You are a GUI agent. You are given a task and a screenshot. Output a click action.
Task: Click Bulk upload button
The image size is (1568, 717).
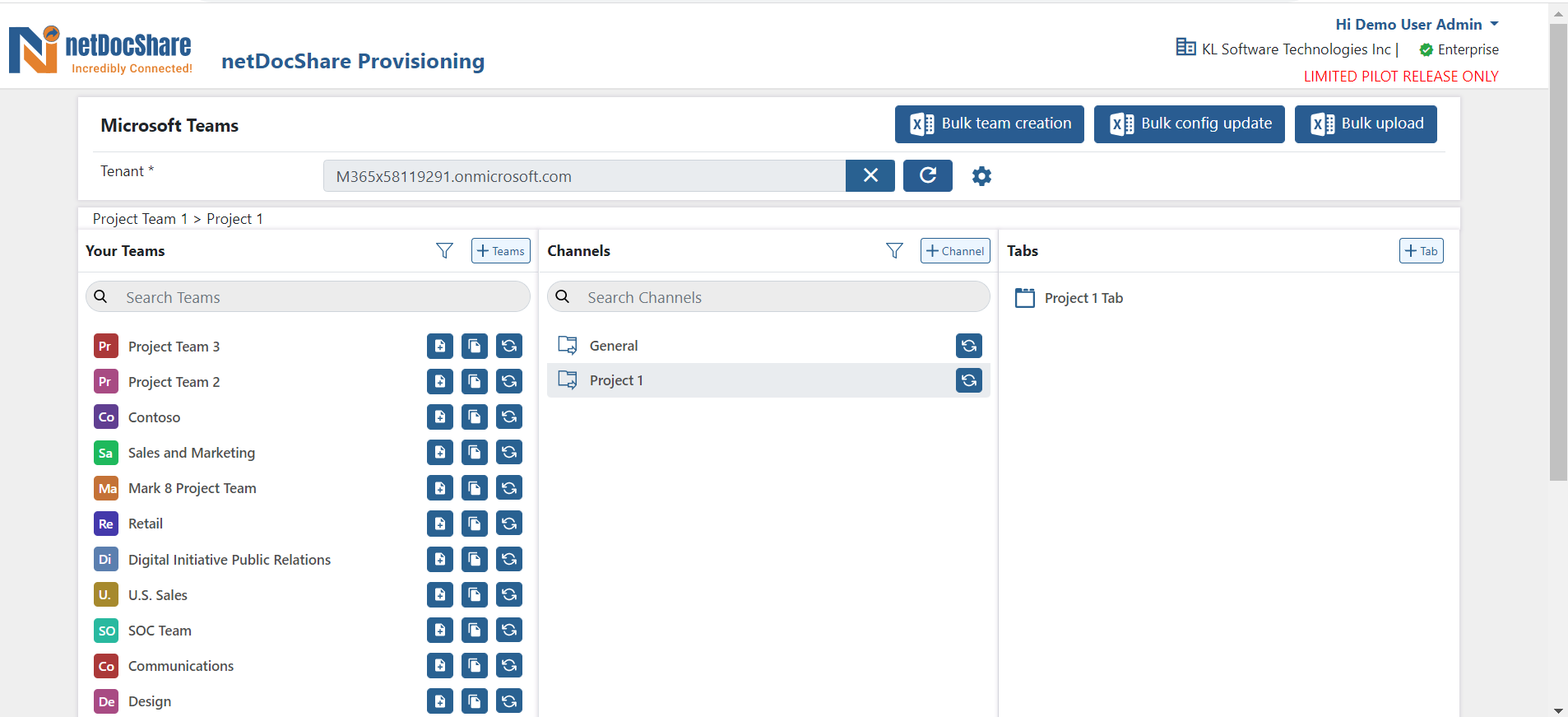tap(1366, 124)
